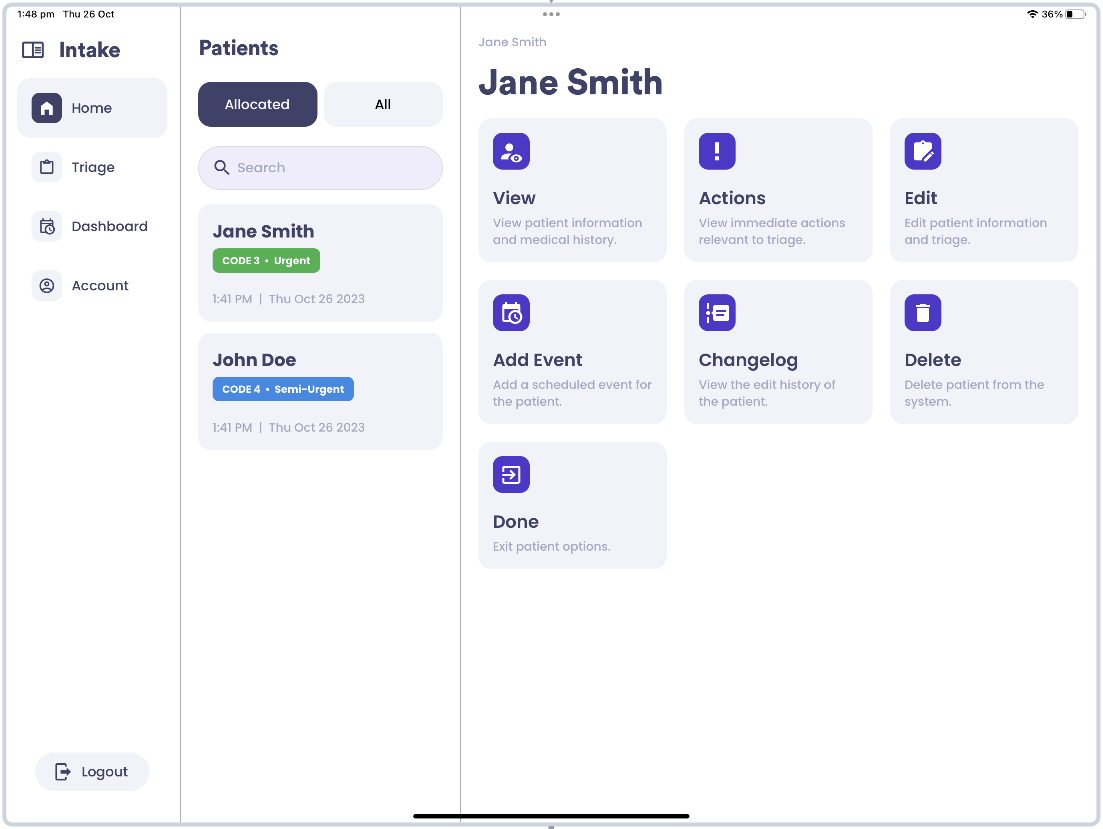Viewport: 1103px width, 829px height.
Task: Tap the battery indicator icon
Action: point(1076,14)
